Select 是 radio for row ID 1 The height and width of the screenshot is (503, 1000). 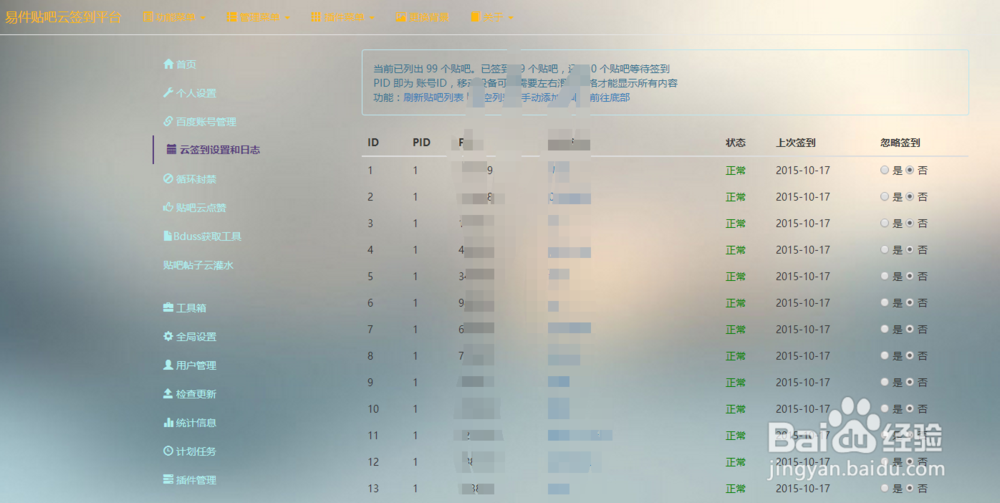(x=884, y=170)
